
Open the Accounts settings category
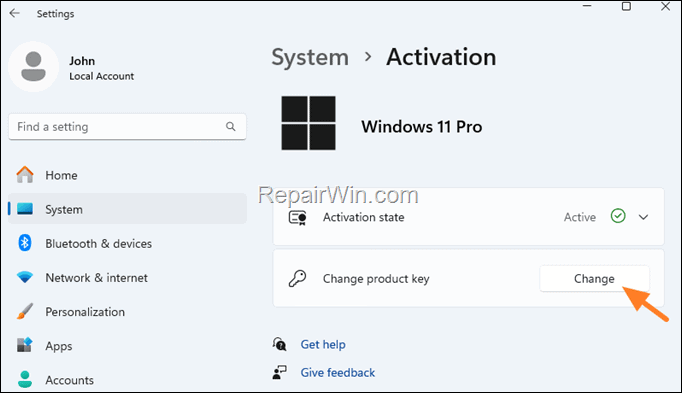127,380
